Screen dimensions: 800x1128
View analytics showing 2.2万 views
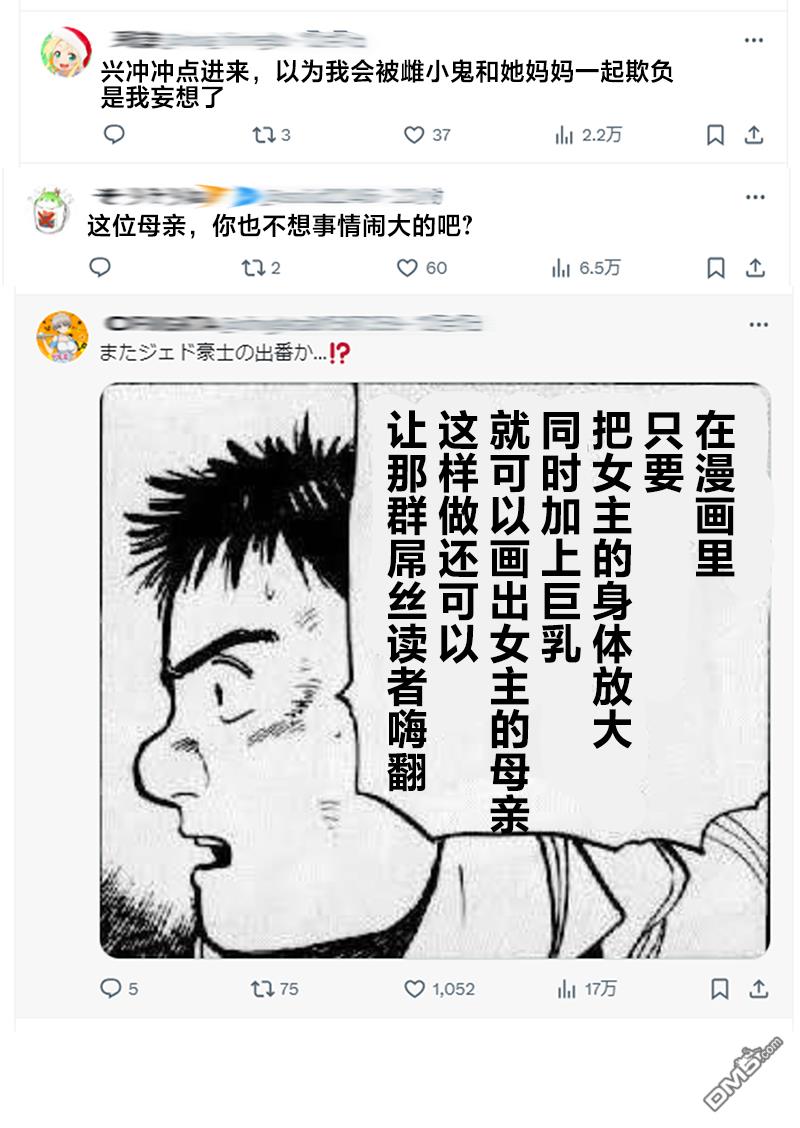[x=588, y=135]
